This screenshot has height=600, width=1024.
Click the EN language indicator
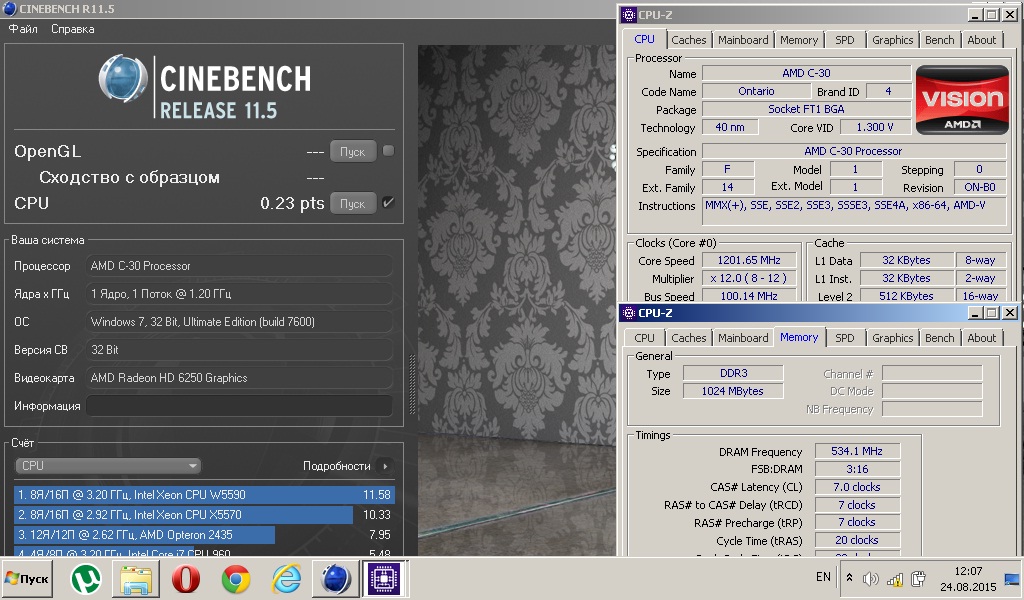coord(823,577)
